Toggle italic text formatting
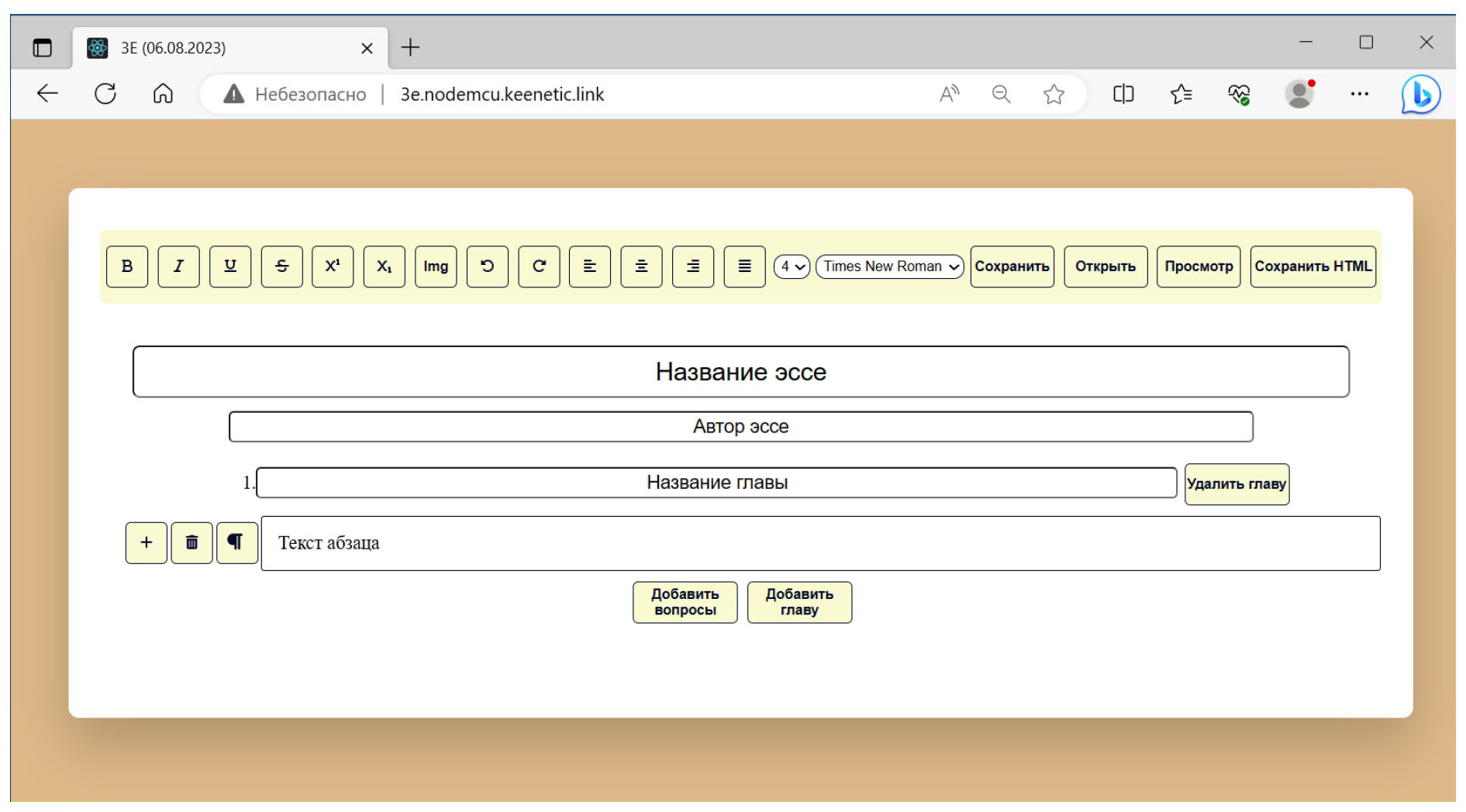Viewport: 1466px width, 812px height. coord(178,267)
